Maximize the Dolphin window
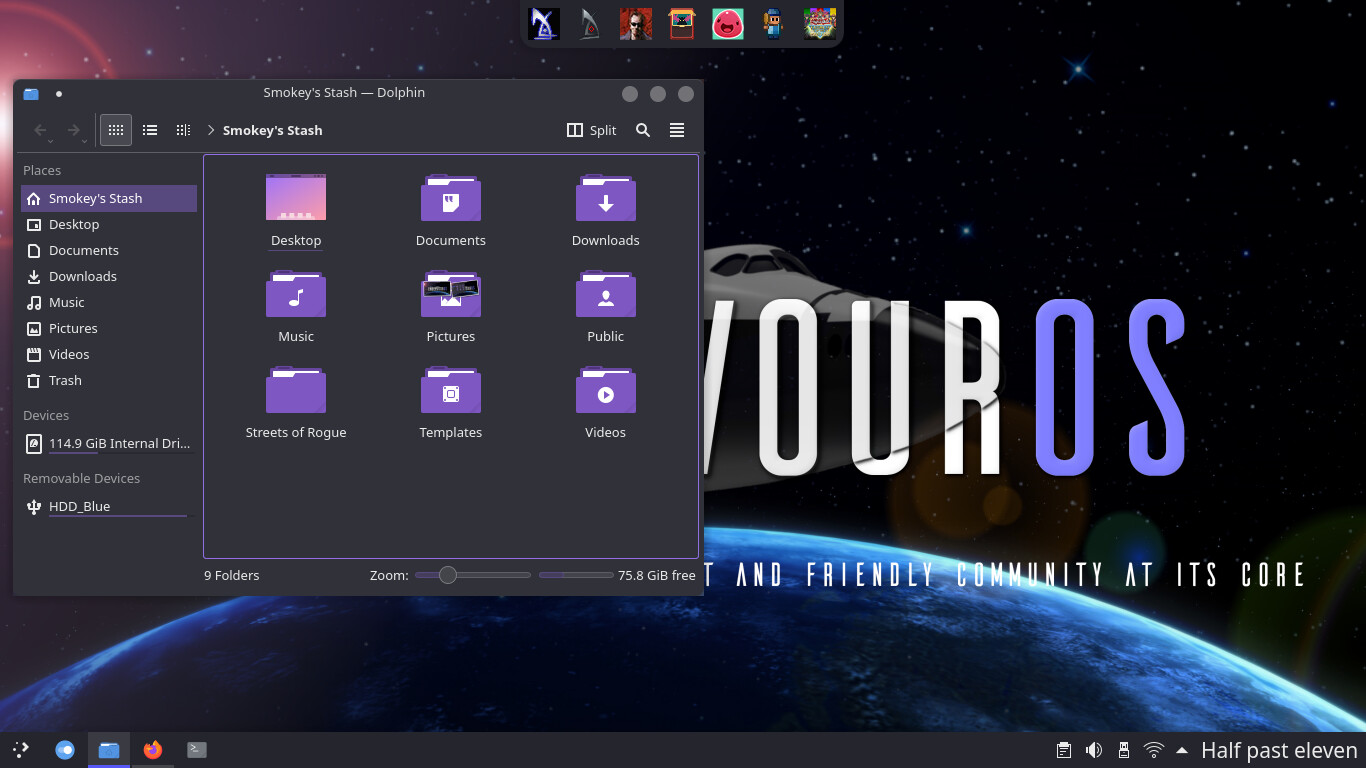1366x768 pixels. click(x=658, y=93)
